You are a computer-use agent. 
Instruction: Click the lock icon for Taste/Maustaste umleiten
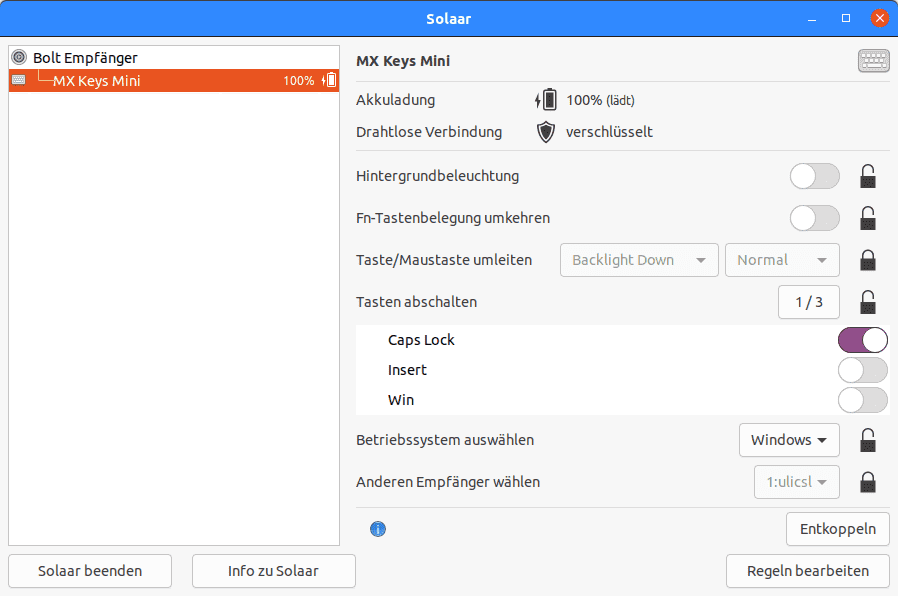868,260
